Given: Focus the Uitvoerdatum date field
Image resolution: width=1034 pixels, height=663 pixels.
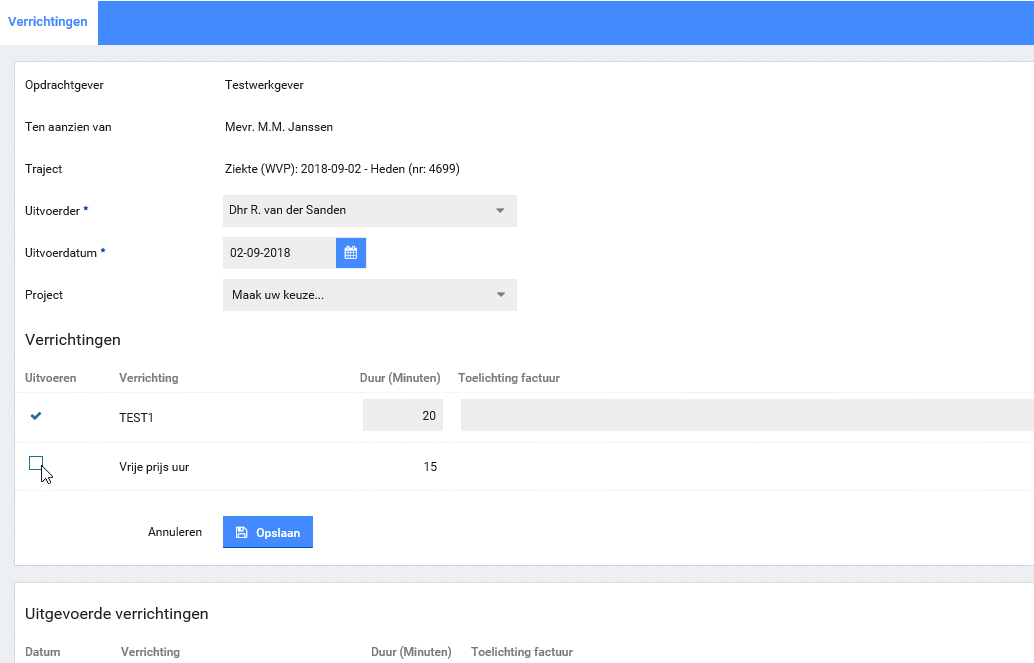Looking at the screenshot, I should pyautogui.click(x=279, y=253).
